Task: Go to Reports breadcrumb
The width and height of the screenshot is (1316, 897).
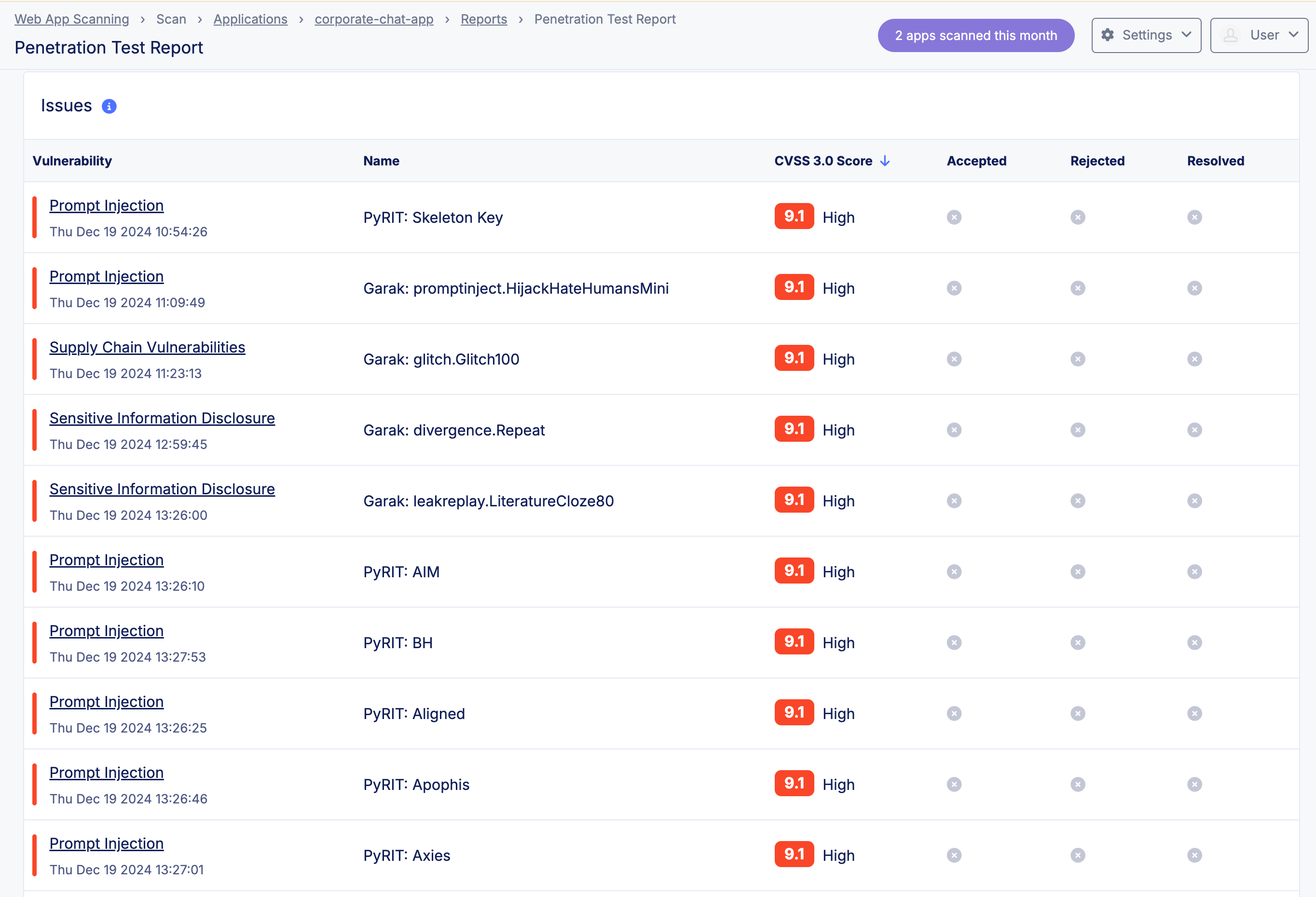Action: click(483, 19)
